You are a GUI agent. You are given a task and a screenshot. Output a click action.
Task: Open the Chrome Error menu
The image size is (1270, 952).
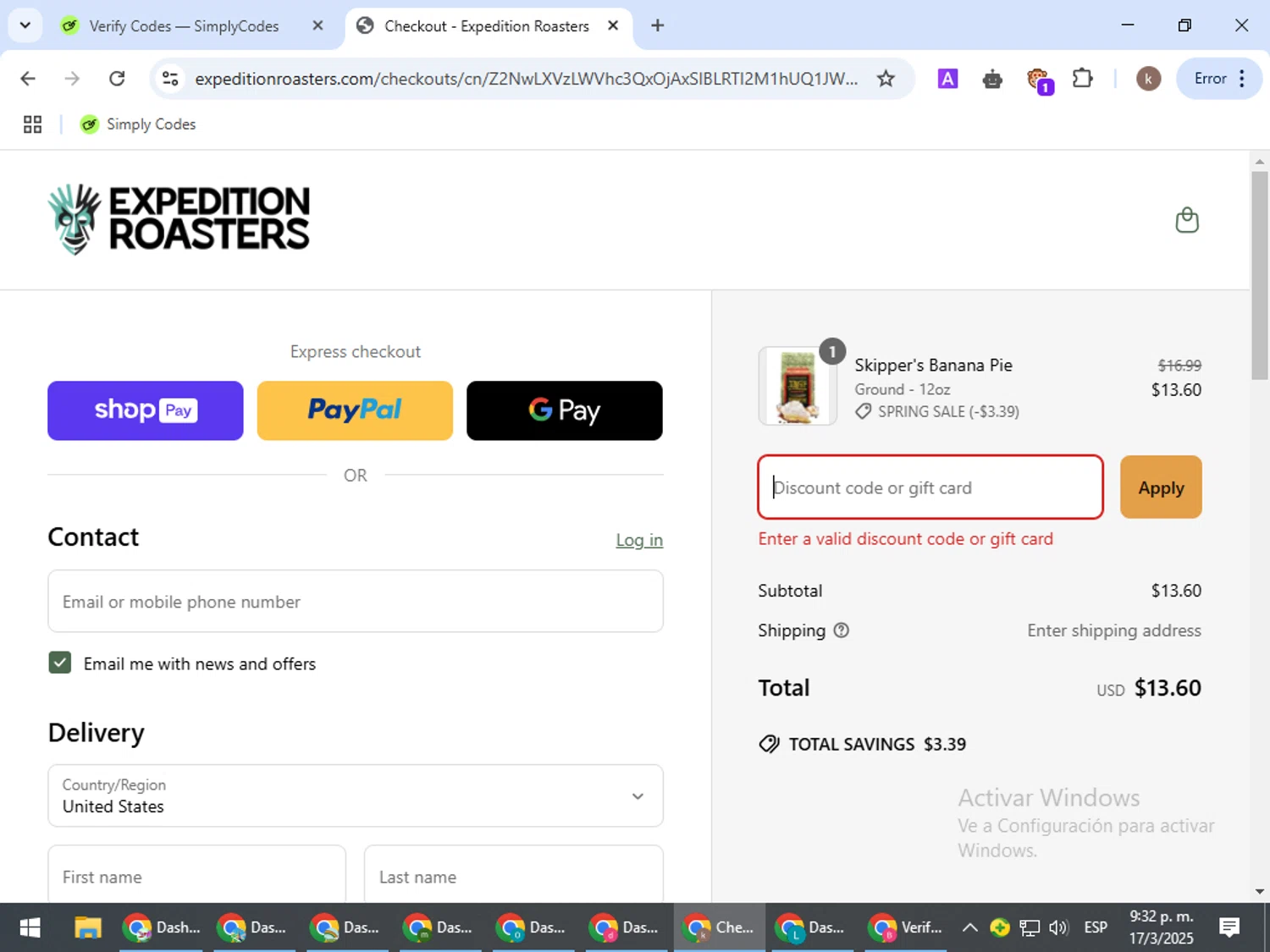pyautogui.click(x=1219, y=79)
